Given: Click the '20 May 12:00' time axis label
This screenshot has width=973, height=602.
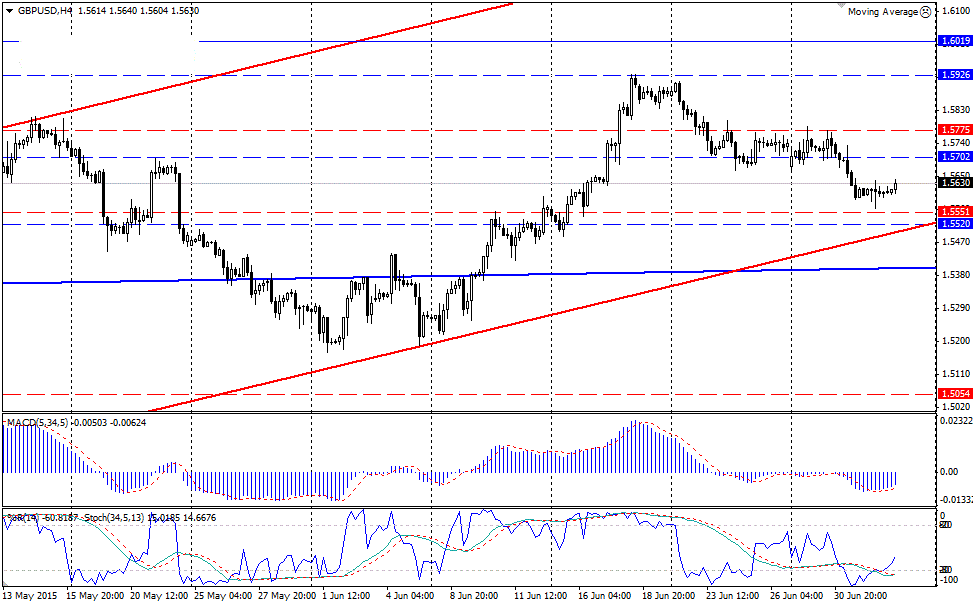Looking at the screenshot, I should [x=158, y=596].
